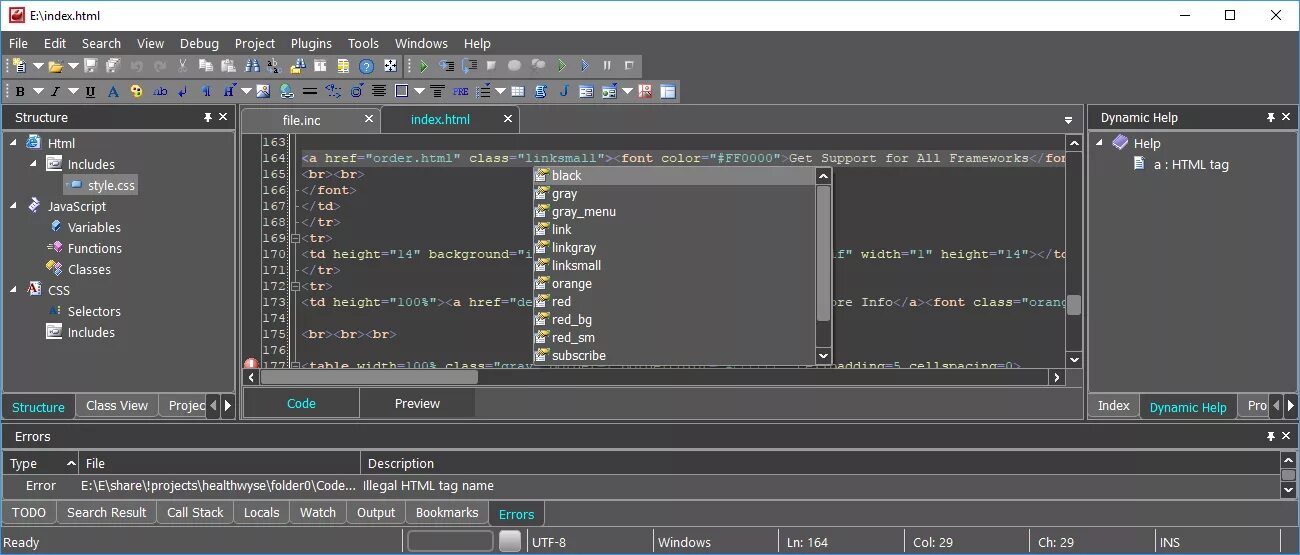The height and width of the screenshot is (555, 1300).
Task: Collapse the JavaScript tree node
Action: pos(14,206)
